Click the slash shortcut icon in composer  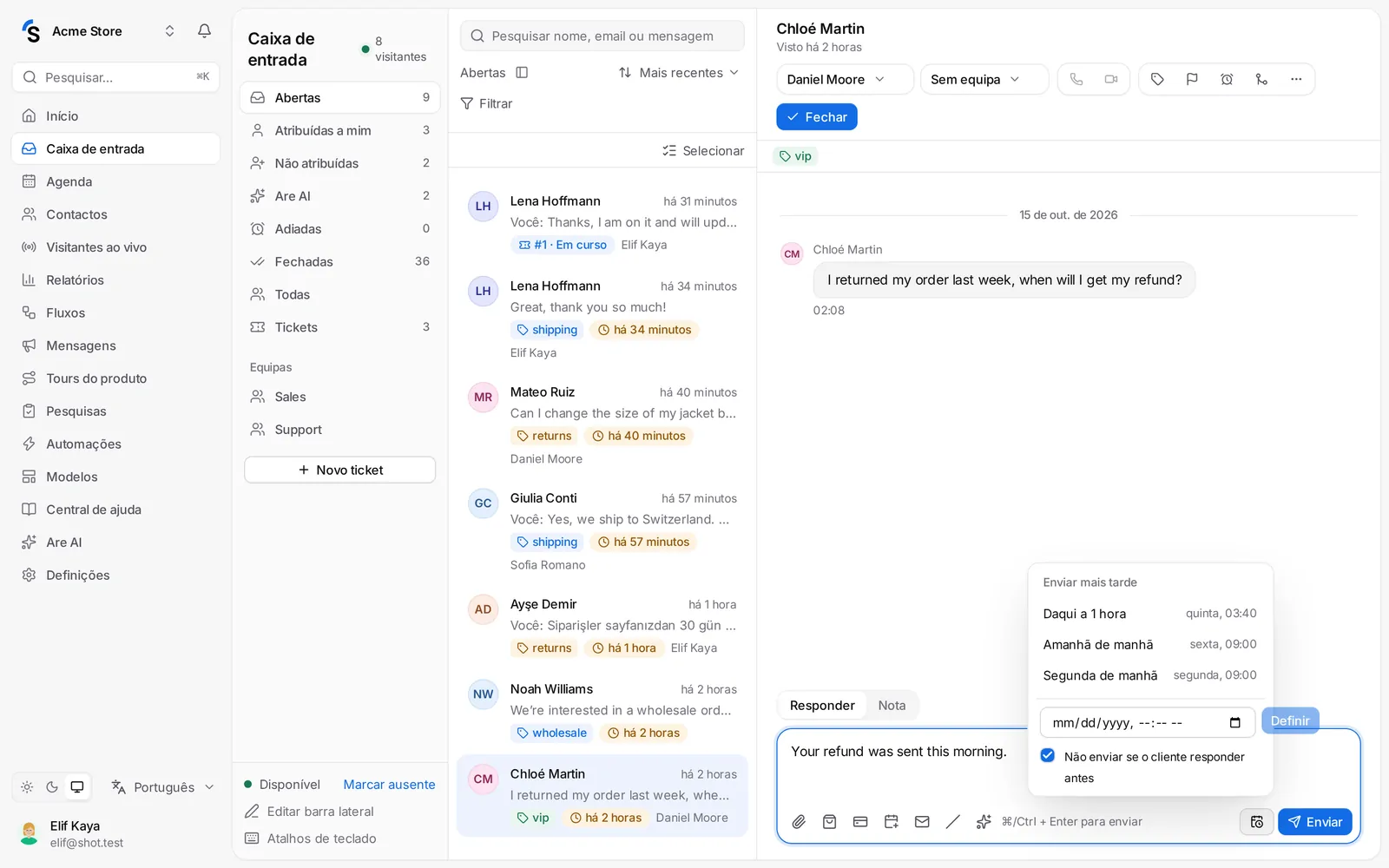click(953, 822)
